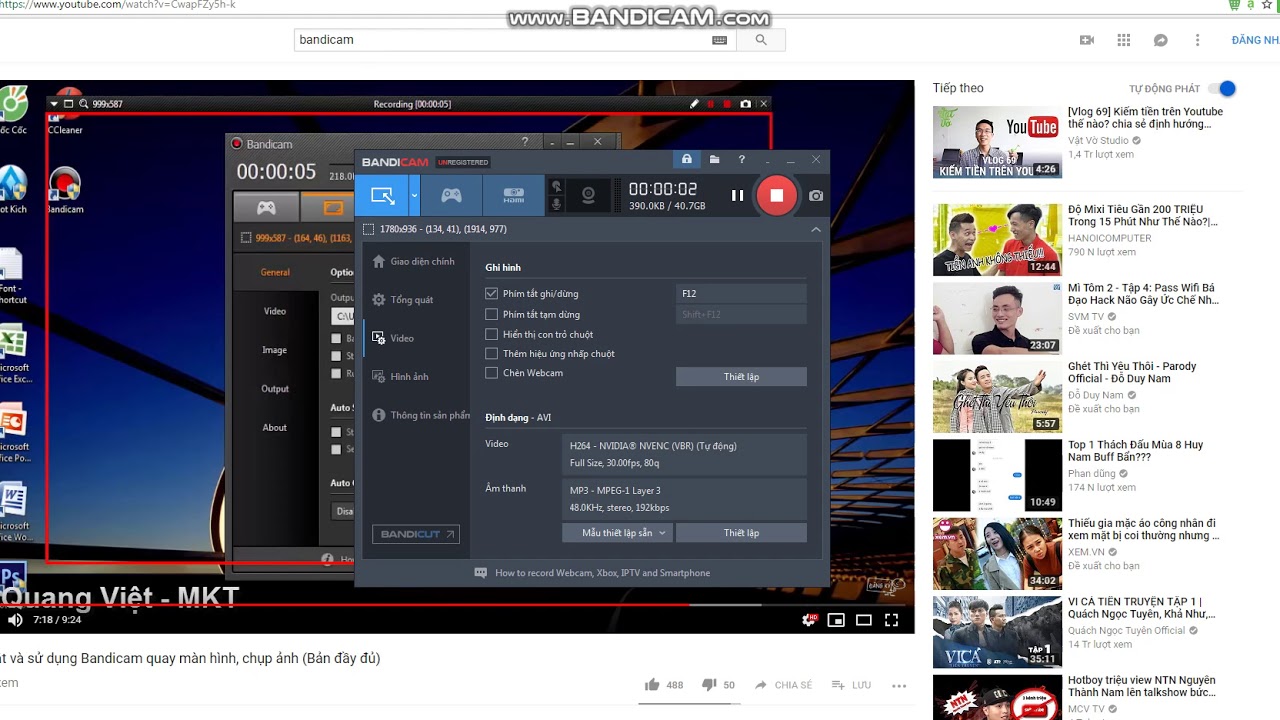Viewport: 1280px width, 720px height.
Task: Enter fullscreen on the video player
Action: click(891, 620)
